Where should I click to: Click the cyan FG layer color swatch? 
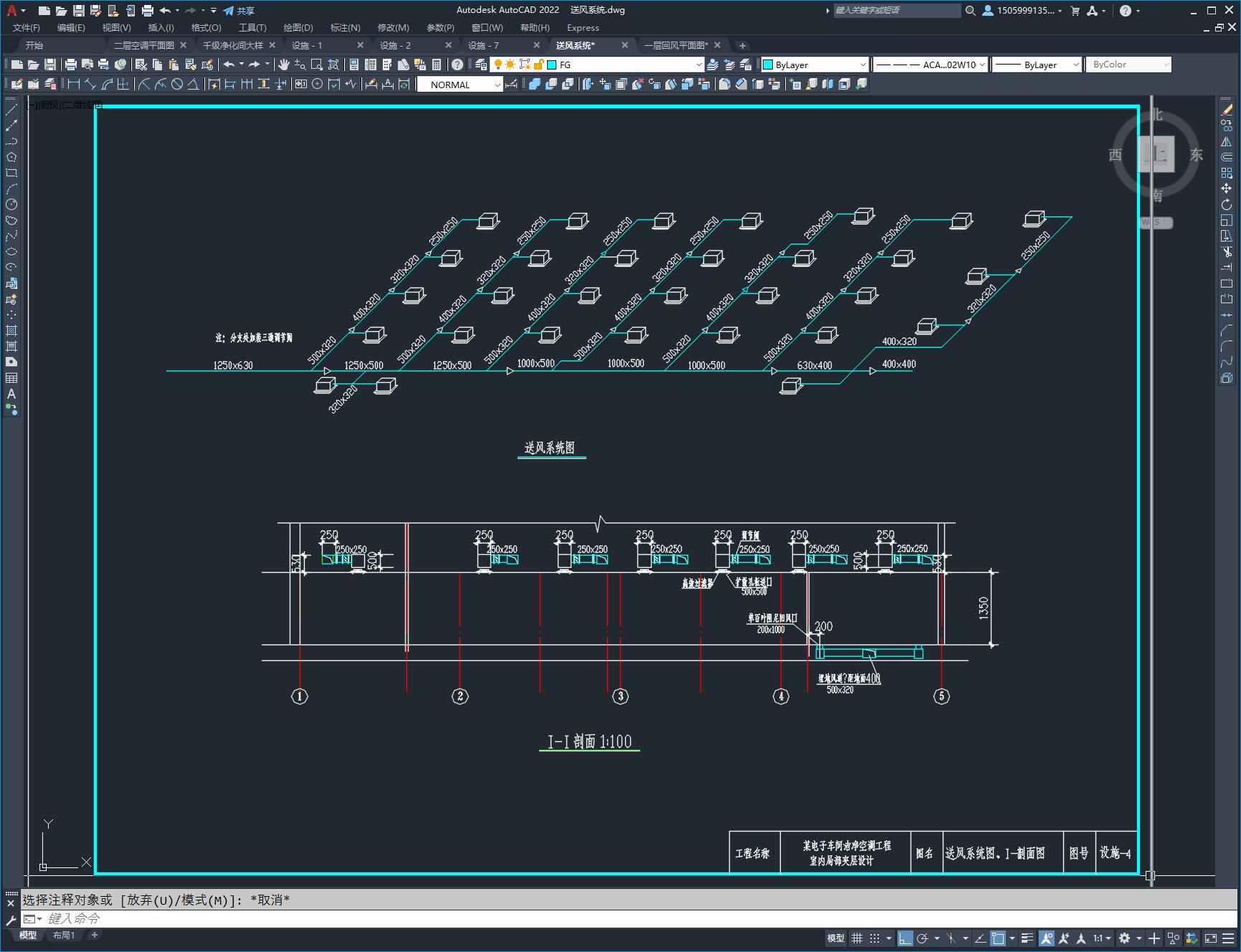[551, 65]
